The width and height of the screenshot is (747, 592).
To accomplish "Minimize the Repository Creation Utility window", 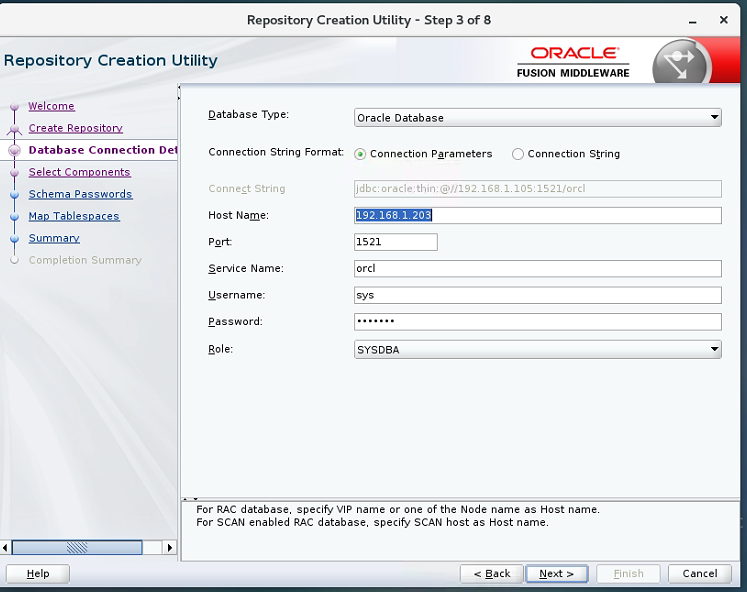I will point(693,21).
